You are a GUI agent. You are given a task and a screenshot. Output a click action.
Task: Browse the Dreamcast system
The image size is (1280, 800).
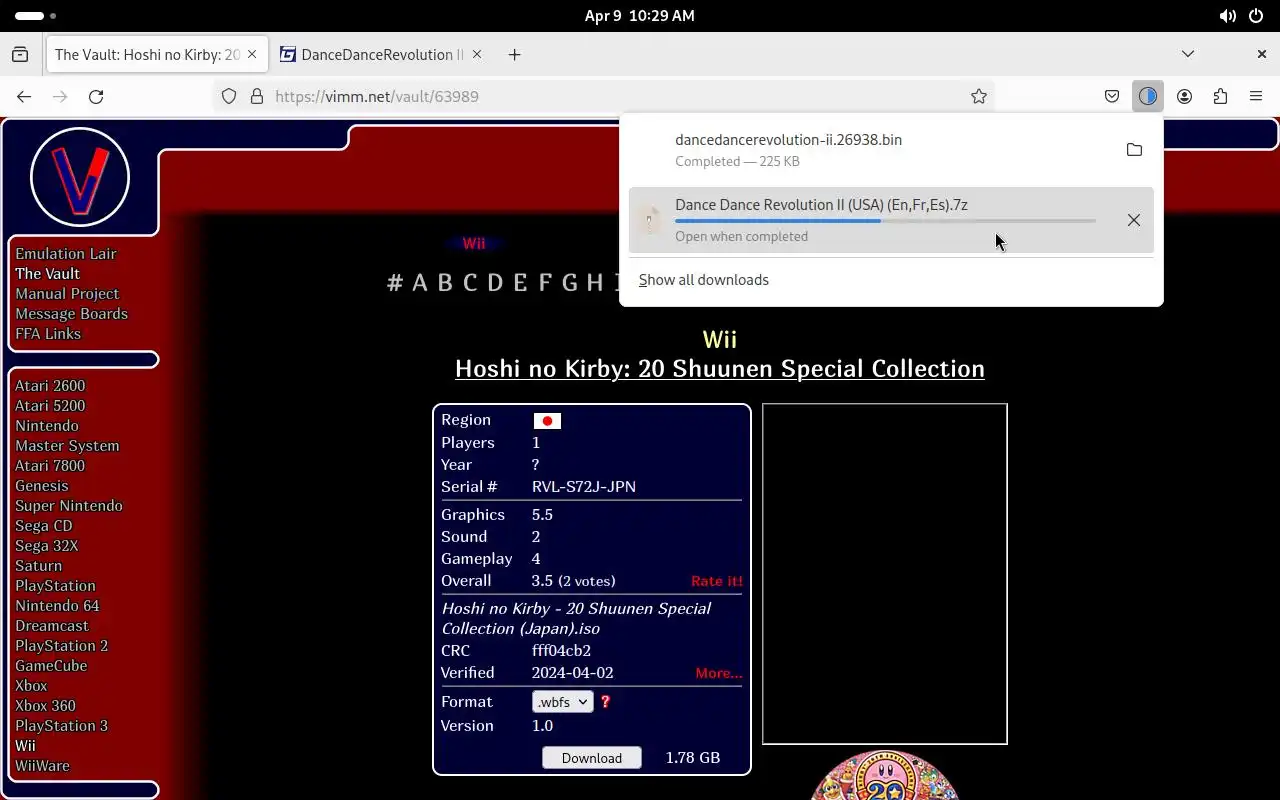pyautogui.click(x=52, y=626)
